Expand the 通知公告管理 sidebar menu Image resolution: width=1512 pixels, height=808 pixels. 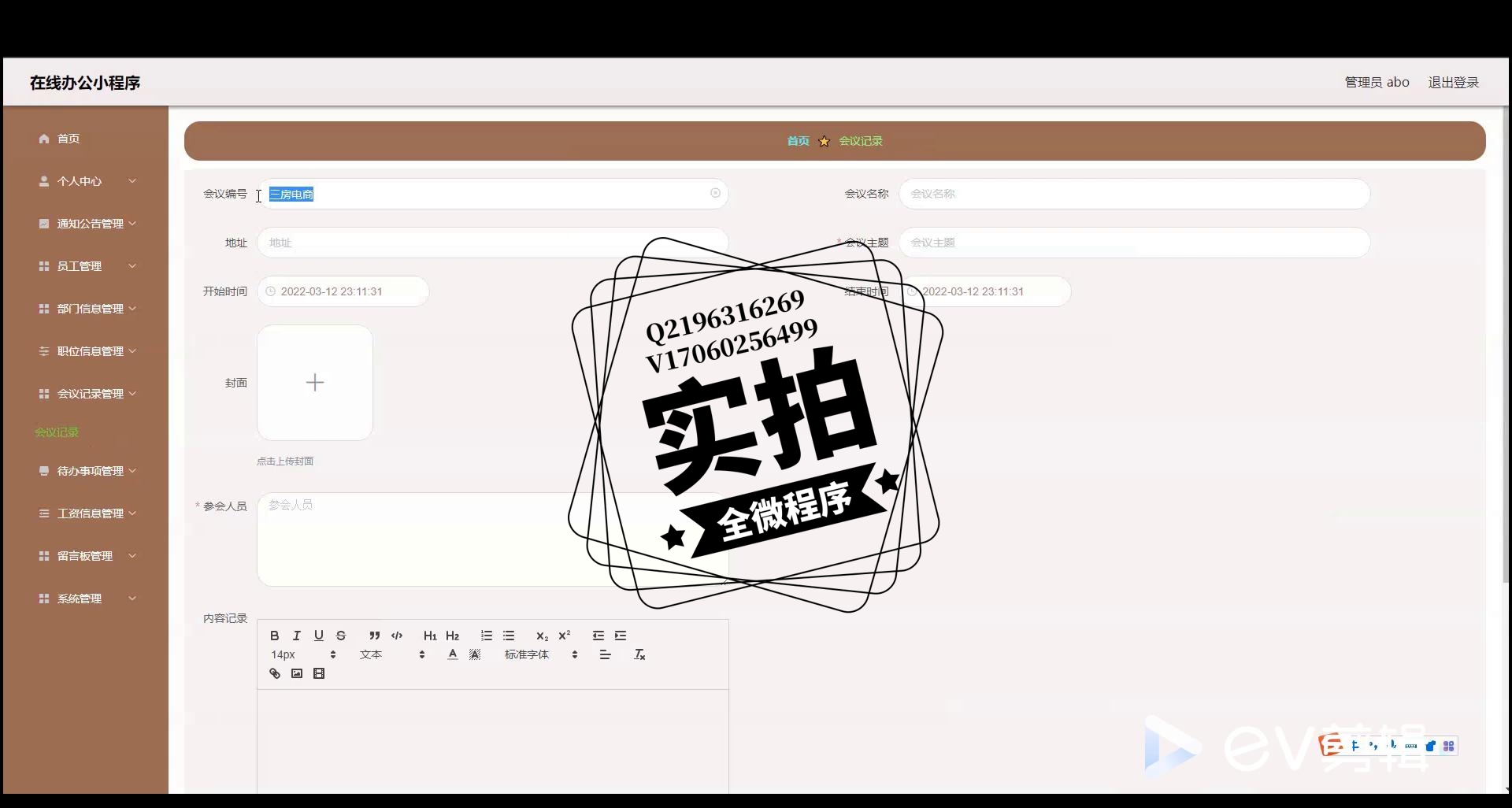pyautogui.click(x=85, y=224)
